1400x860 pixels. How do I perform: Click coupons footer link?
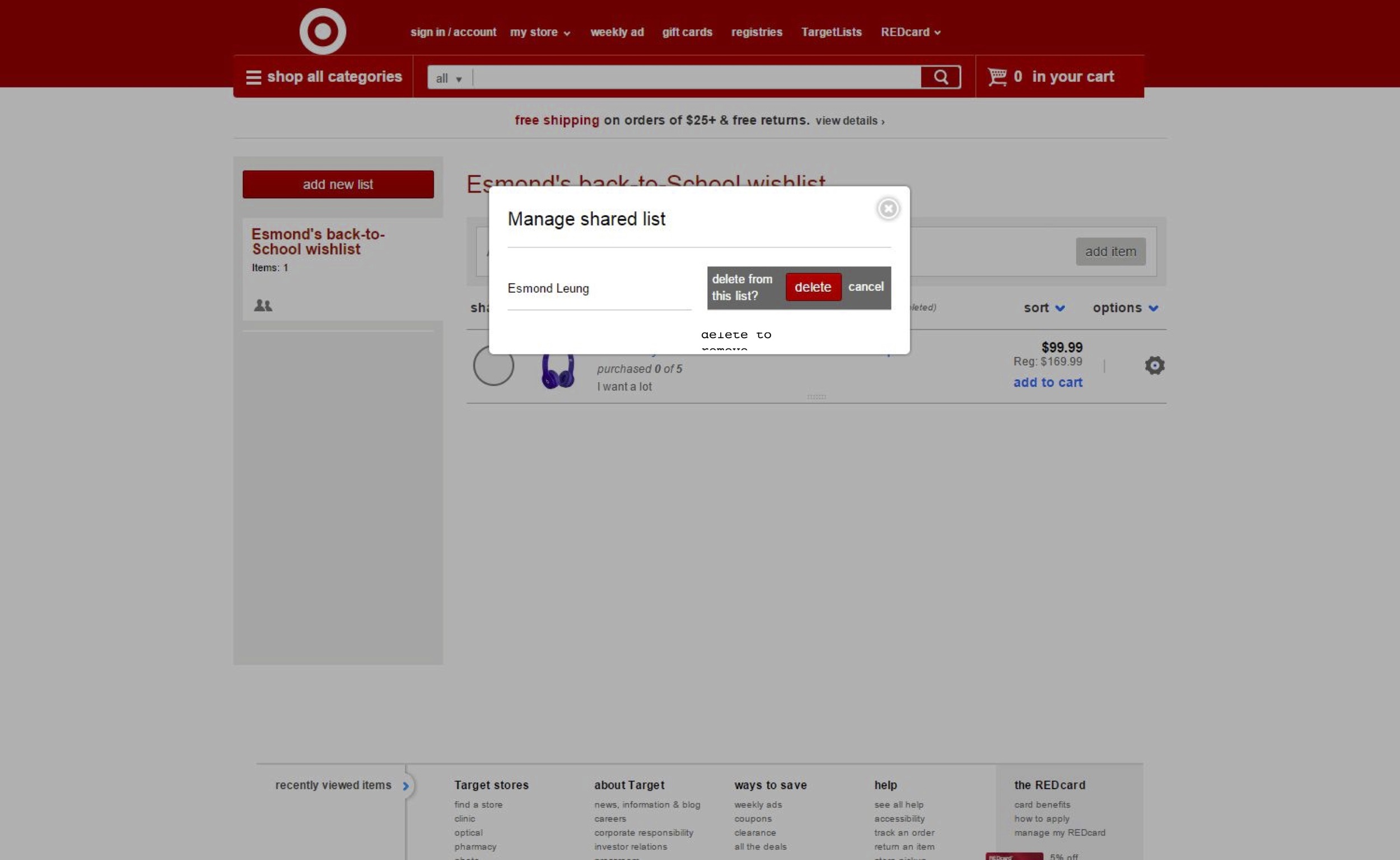tap(753, 819)
